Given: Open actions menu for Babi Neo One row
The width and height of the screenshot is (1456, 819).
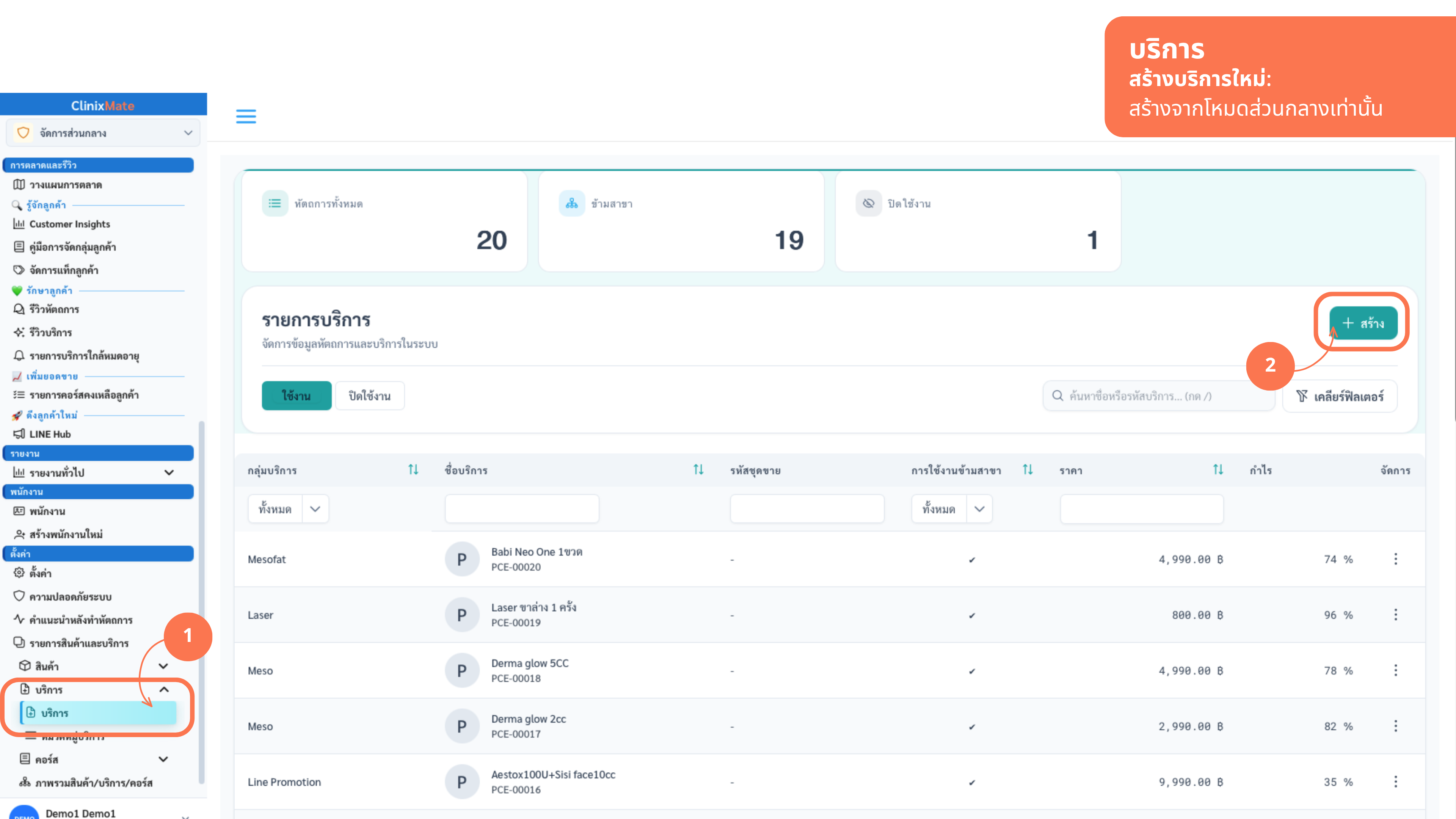Looking at the screenshot, I should click(x=1395, y=559).
